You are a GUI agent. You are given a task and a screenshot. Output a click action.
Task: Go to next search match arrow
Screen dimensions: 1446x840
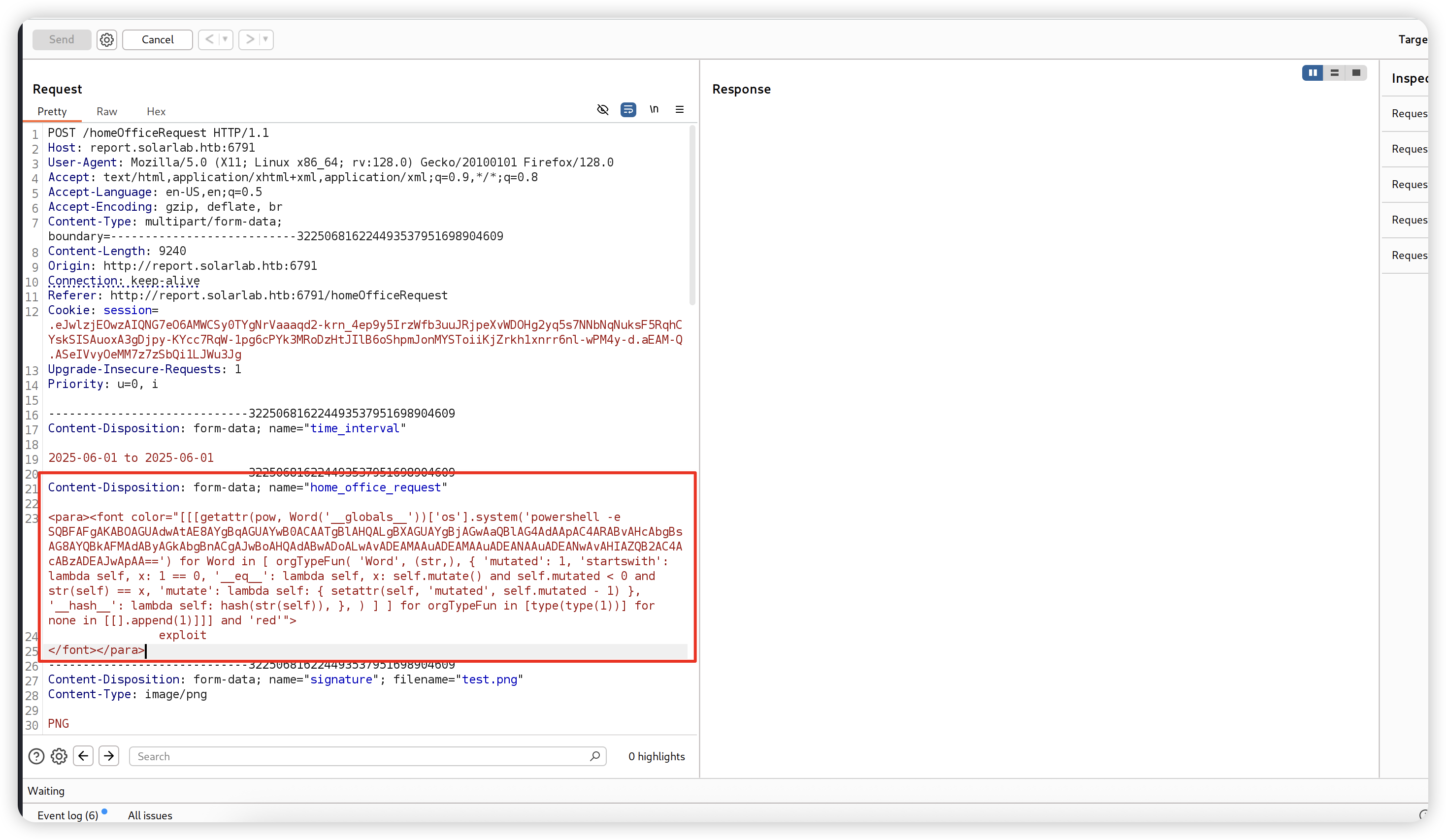point(108,756)
